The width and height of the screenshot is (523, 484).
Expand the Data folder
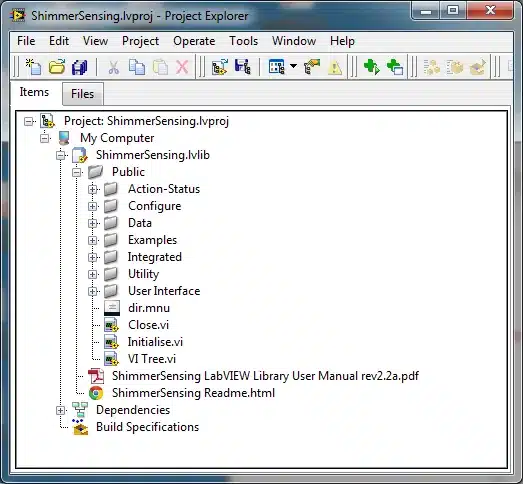[92, 223]
